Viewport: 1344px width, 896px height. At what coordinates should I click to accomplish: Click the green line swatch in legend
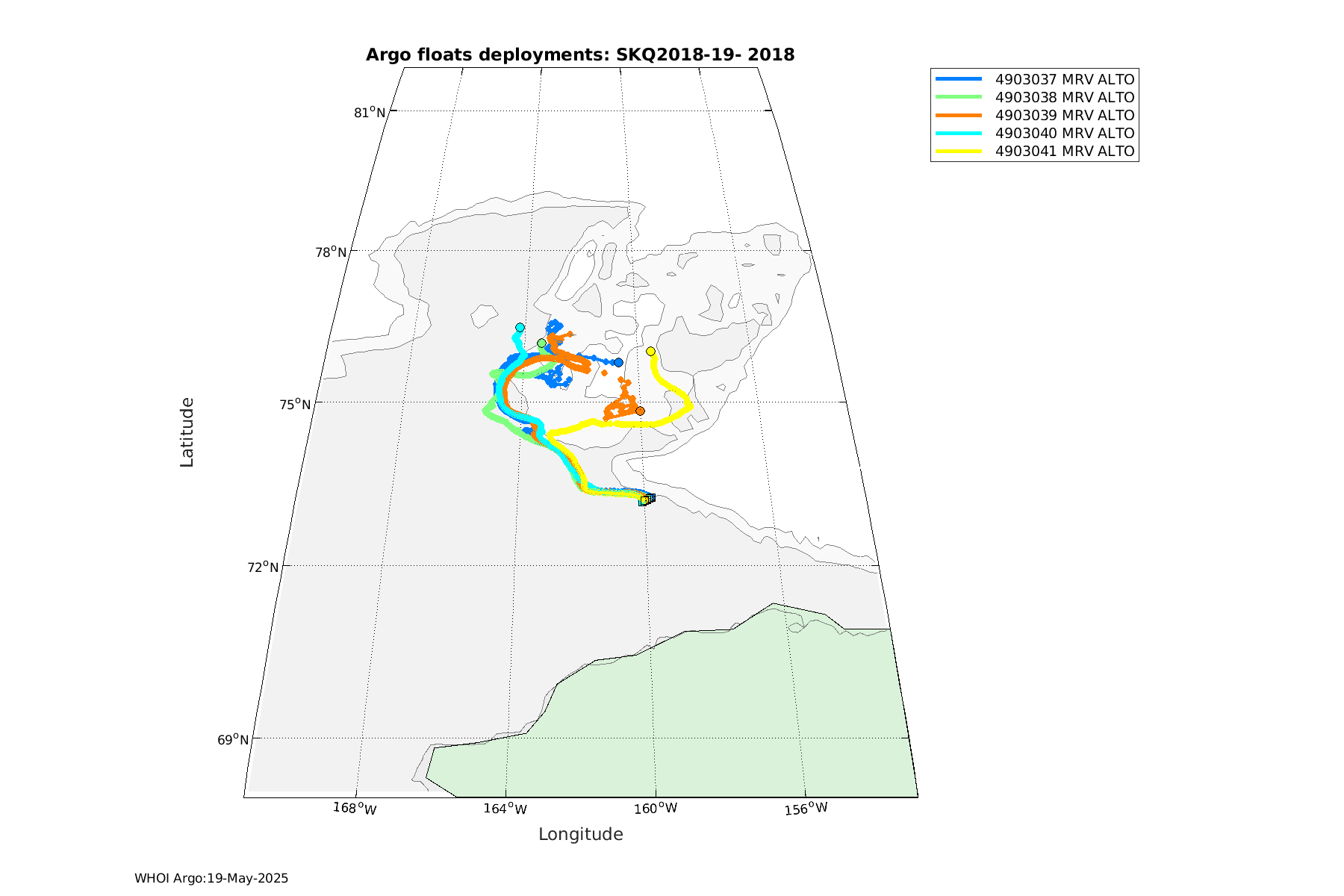coord(959,96)
